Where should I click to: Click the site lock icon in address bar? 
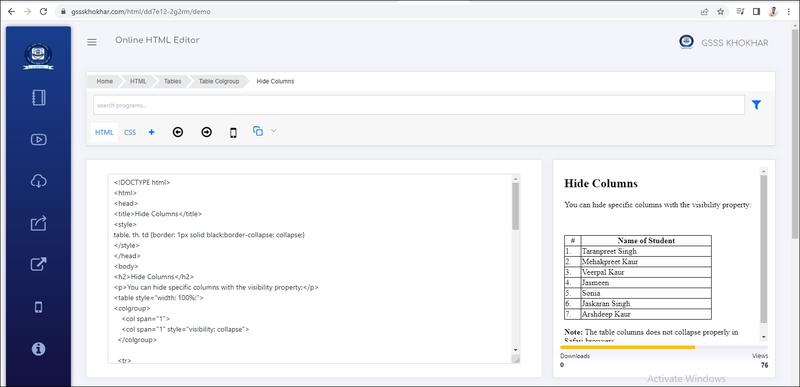click(63, 11)
